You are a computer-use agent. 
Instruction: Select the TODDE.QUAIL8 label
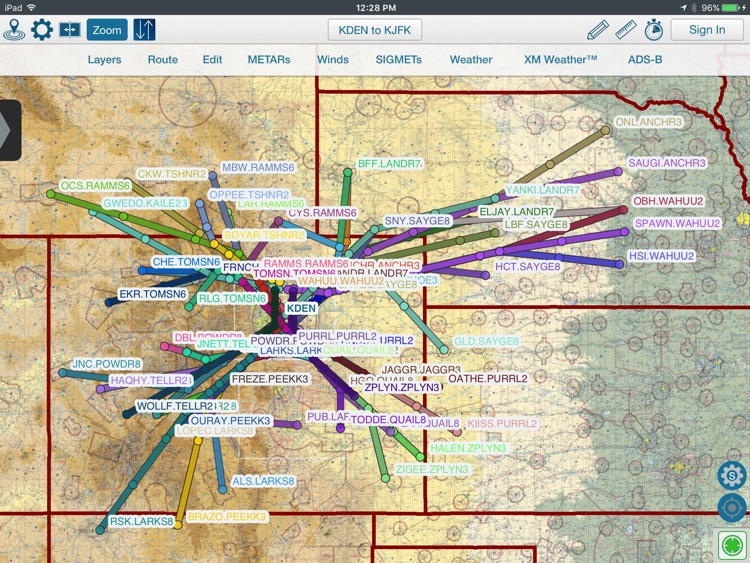(x=388, y=419)
